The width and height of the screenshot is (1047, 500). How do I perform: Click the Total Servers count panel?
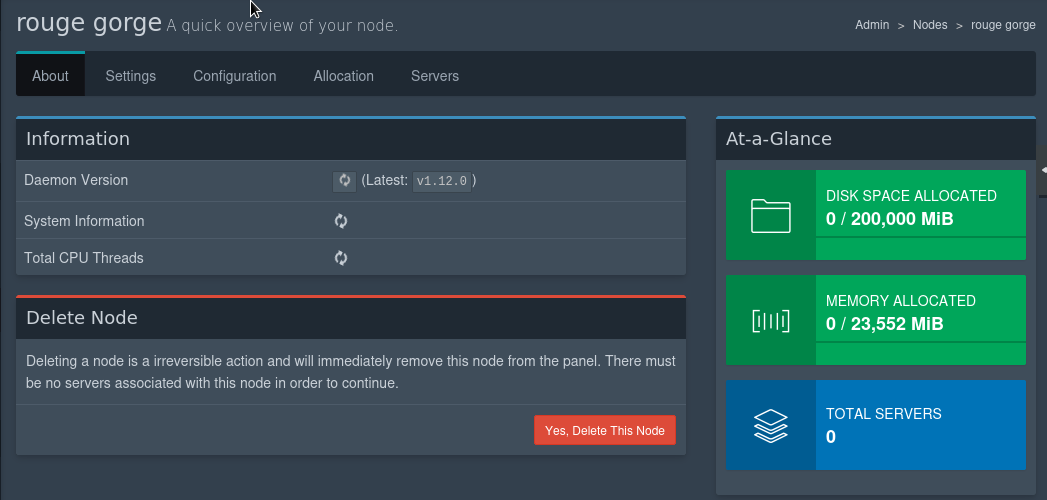(x=920, y=425)
